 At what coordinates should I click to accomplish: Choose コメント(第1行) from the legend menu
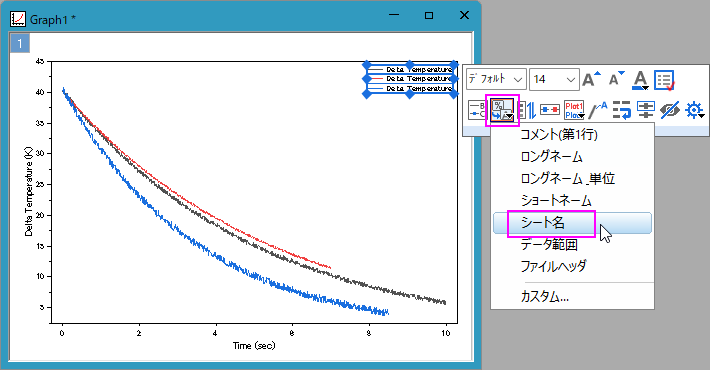coord(559,135)
